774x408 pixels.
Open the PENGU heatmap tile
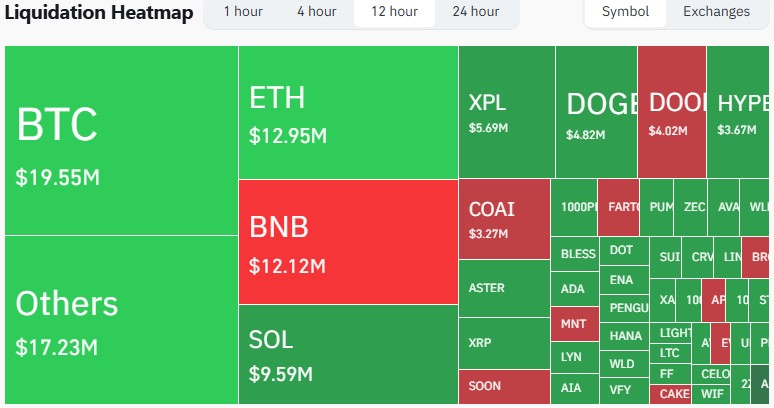pyautogui.click(x=629, y=307)
